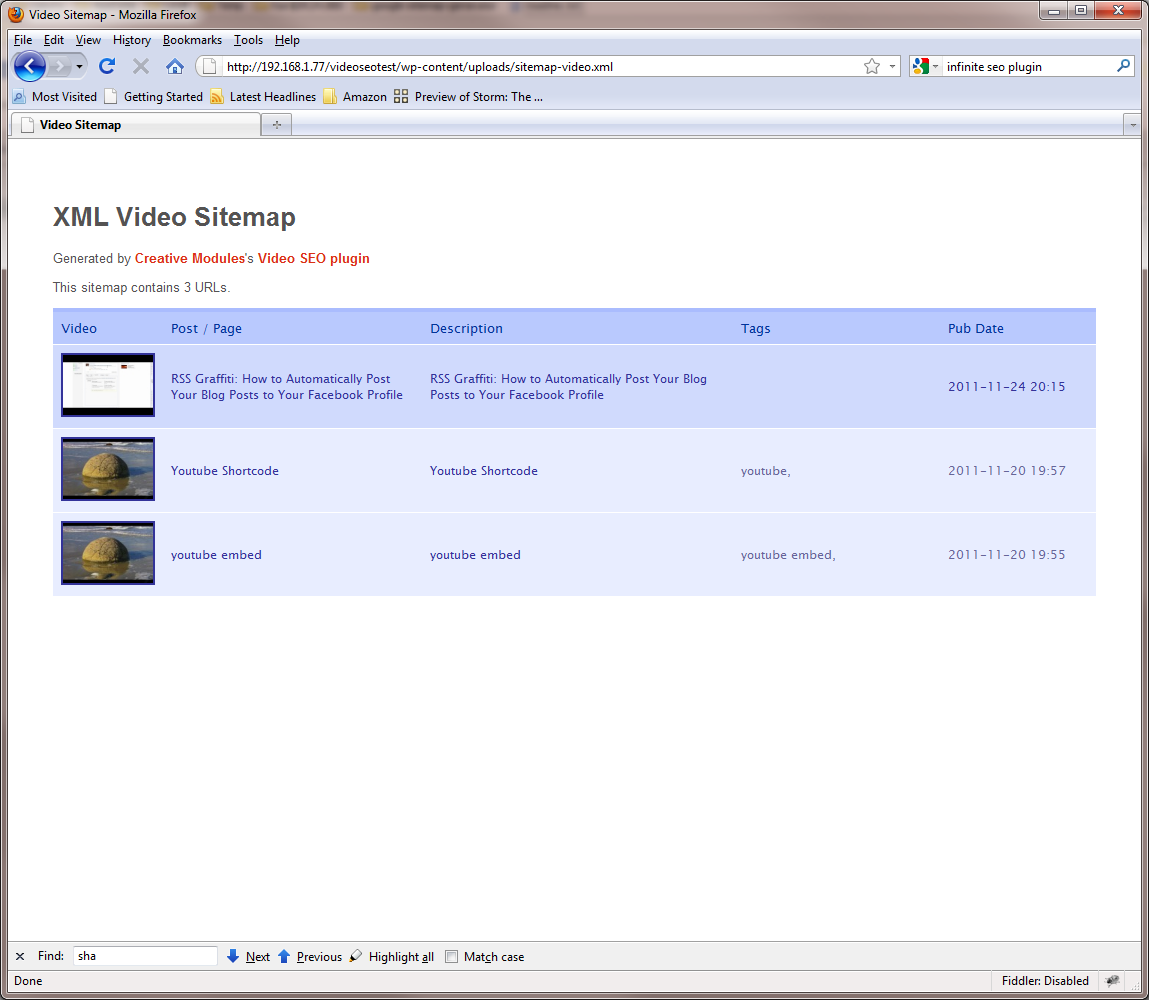The width and height of the screenshot is (1149, 1000).
Task: Click the Tags column header
Action: click(755, 328)
